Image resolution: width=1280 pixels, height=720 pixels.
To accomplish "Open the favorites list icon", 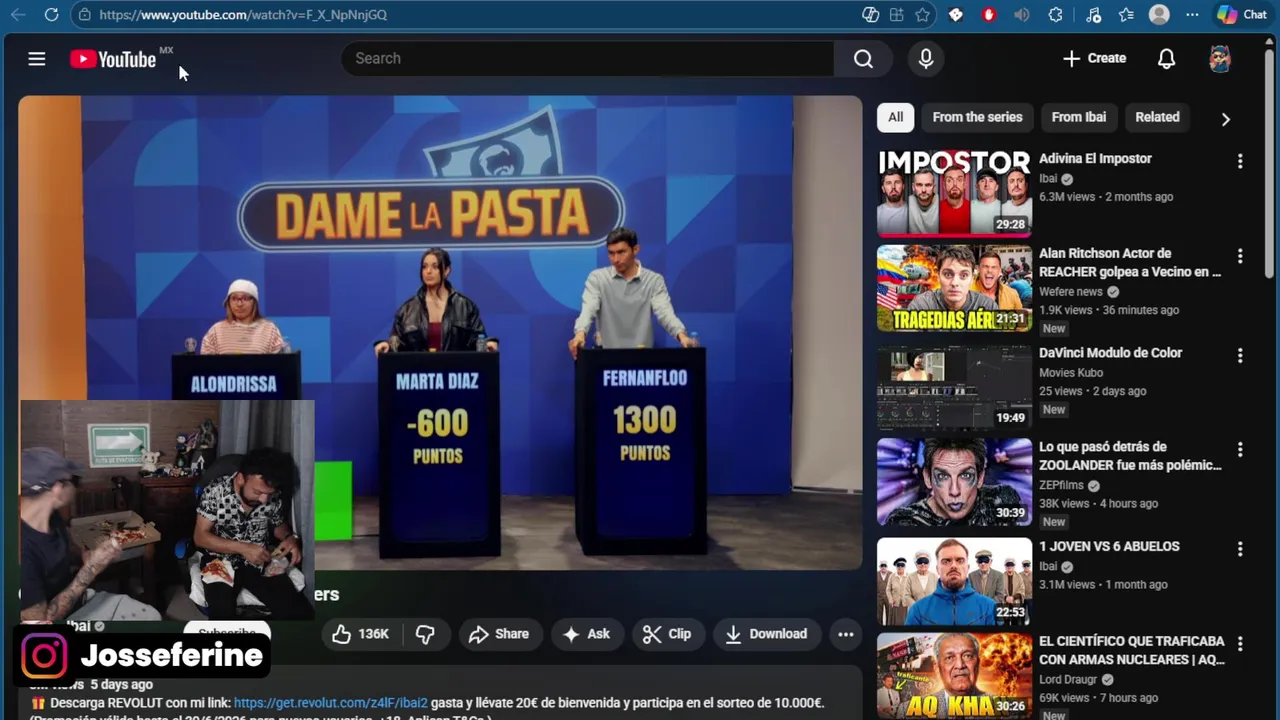I will [1126, 15].
